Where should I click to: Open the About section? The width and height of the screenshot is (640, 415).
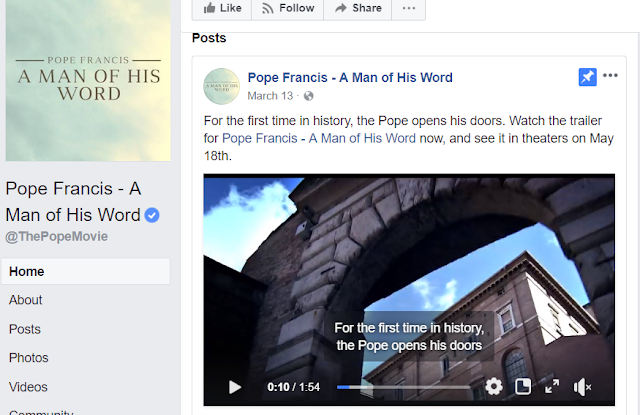point(25,300)
